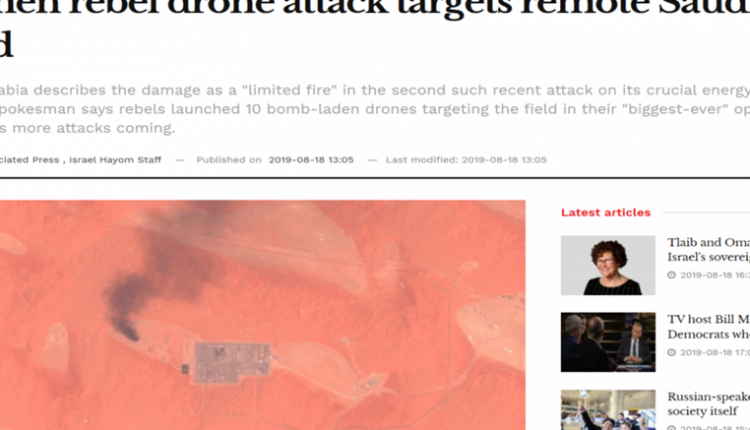Viewport: 750px width, 430px height.
Task: Click clock icon beside Tlaib article time
Action: coord(672,275)
